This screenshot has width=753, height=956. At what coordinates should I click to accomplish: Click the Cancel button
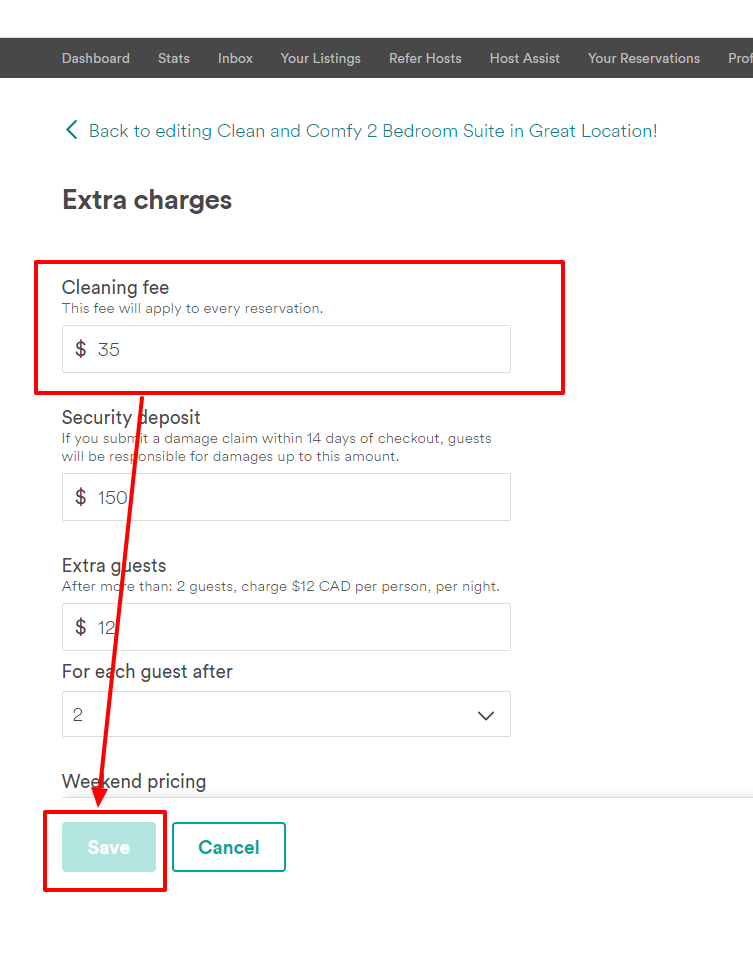(x=229, y=847)
